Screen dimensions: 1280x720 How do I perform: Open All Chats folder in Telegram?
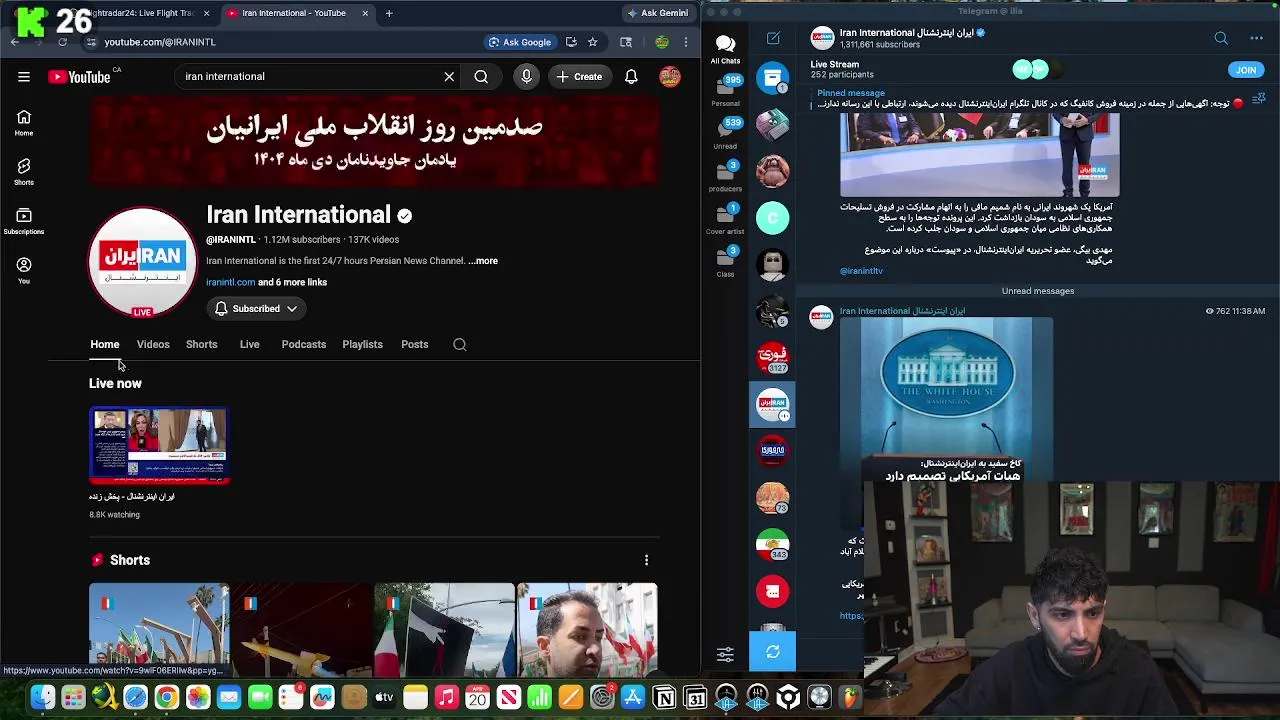coord(725,49)
